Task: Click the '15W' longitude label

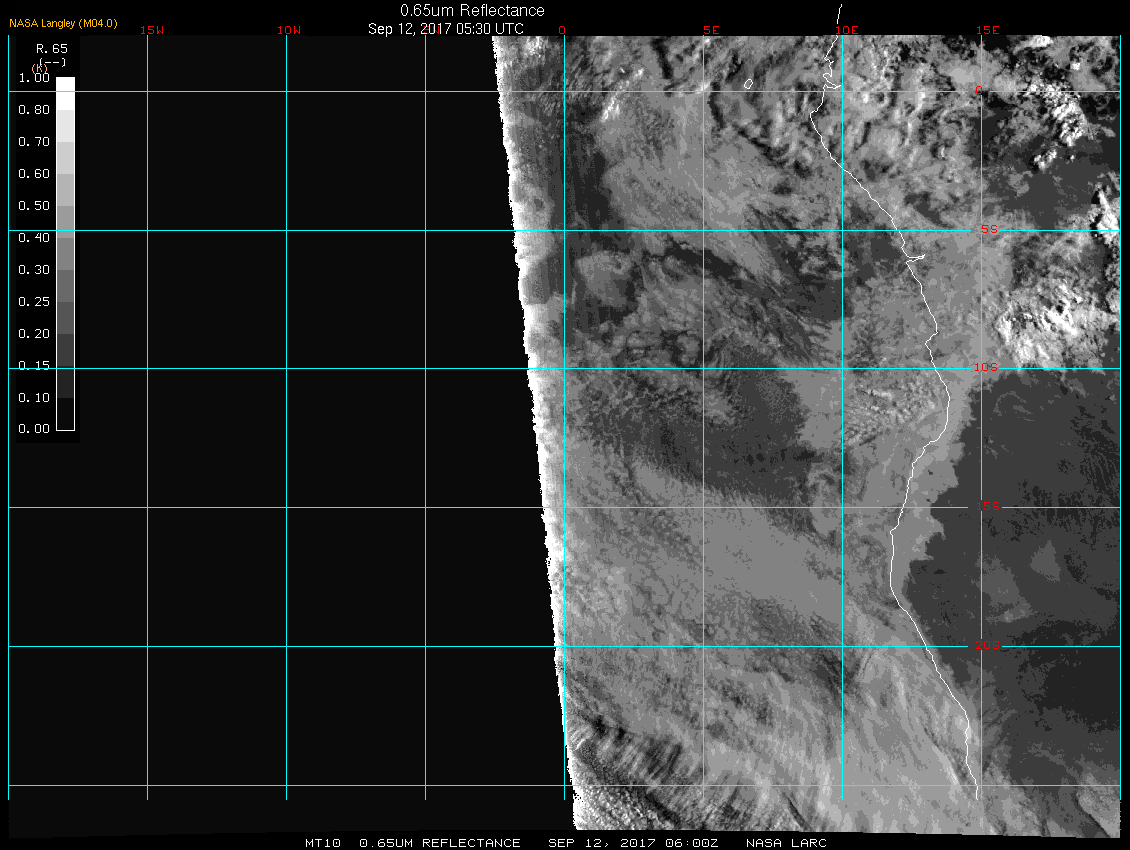Action: (x=152, y=30)
